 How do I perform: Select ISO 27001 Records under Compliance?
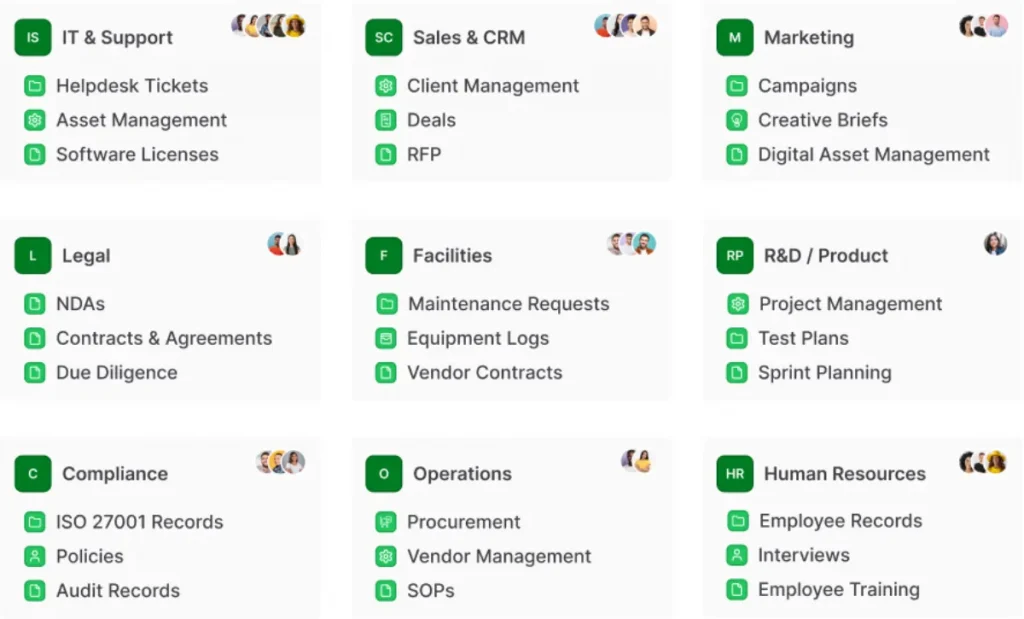[139, 522]
